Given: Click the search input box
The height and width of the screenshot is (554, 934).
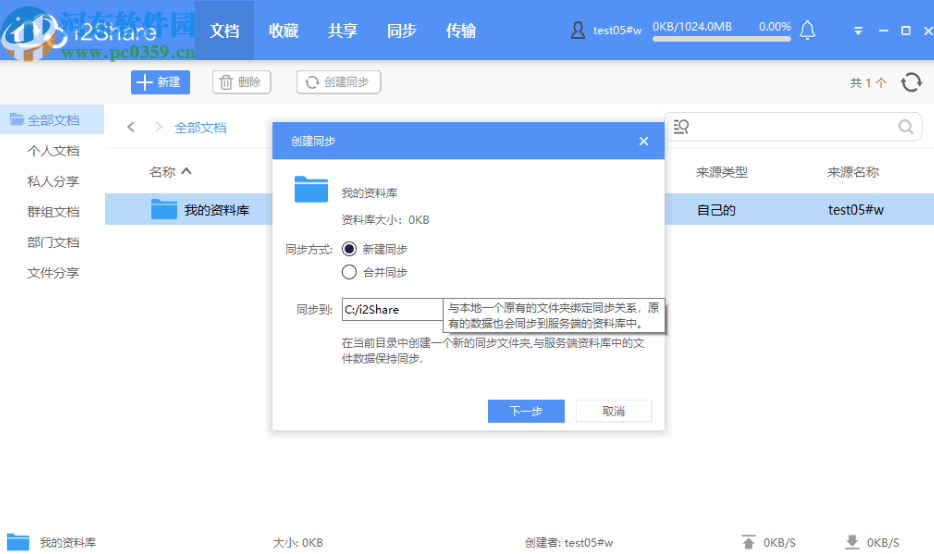Looking at the screenshot, I should coord(793,126).
